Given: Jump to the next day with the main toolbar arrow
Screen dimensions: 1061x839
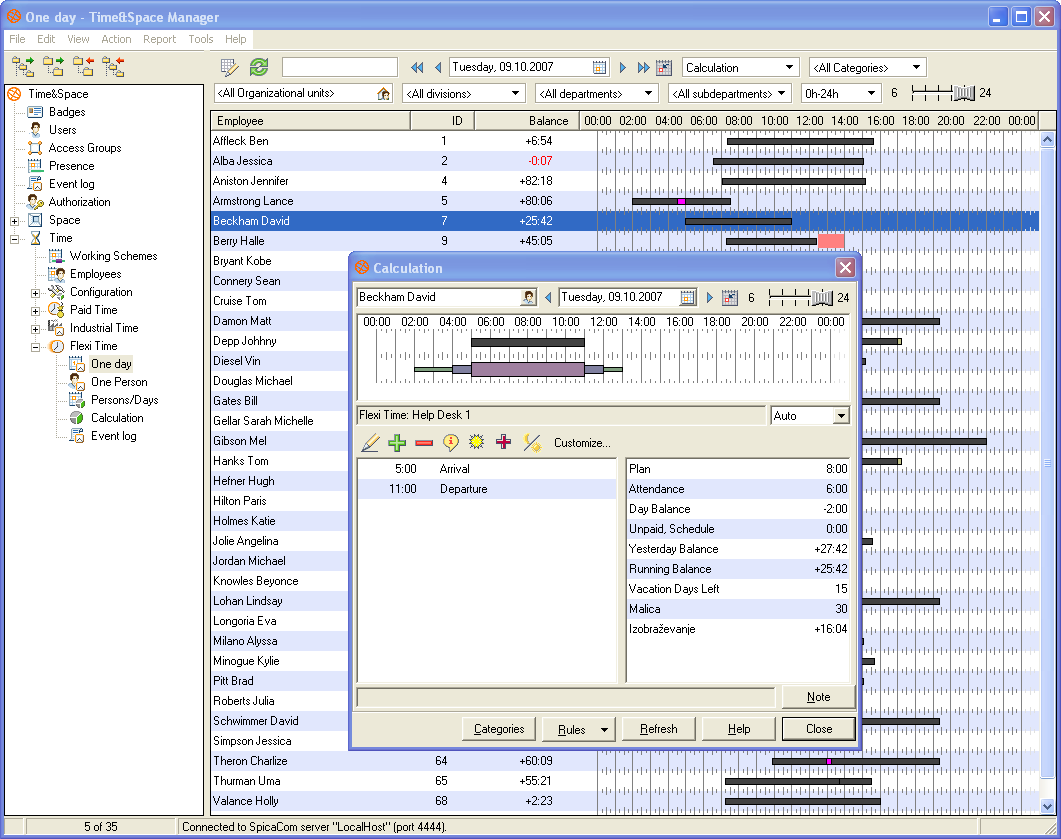Looking at the screenshot, I should [x=623, y=68].
